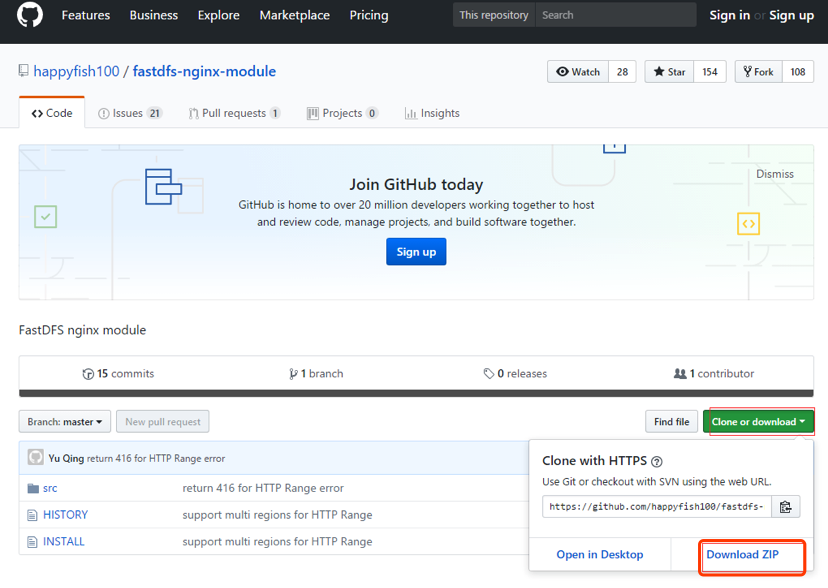Click the blue Sign up banner button
This screenshot has height=588, width=828.
[x=416, y=252]
